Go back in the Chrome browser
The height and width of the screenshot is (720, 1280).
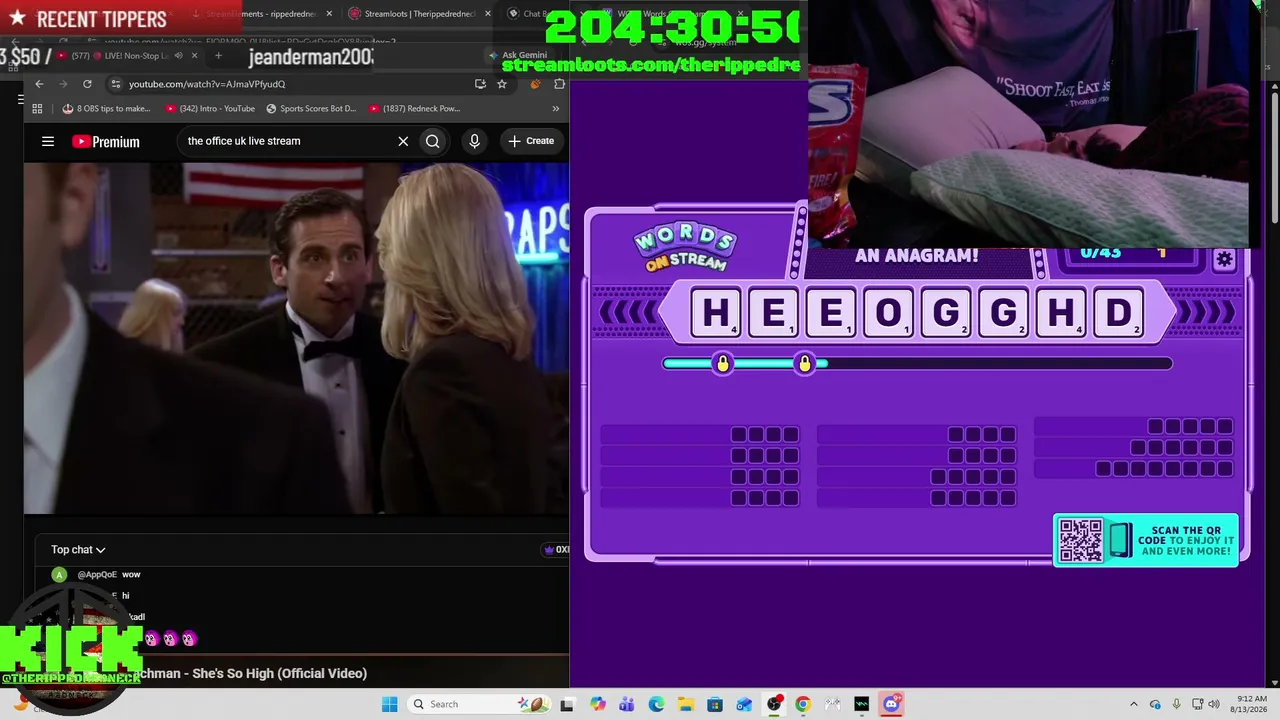(x=39, y=84)
